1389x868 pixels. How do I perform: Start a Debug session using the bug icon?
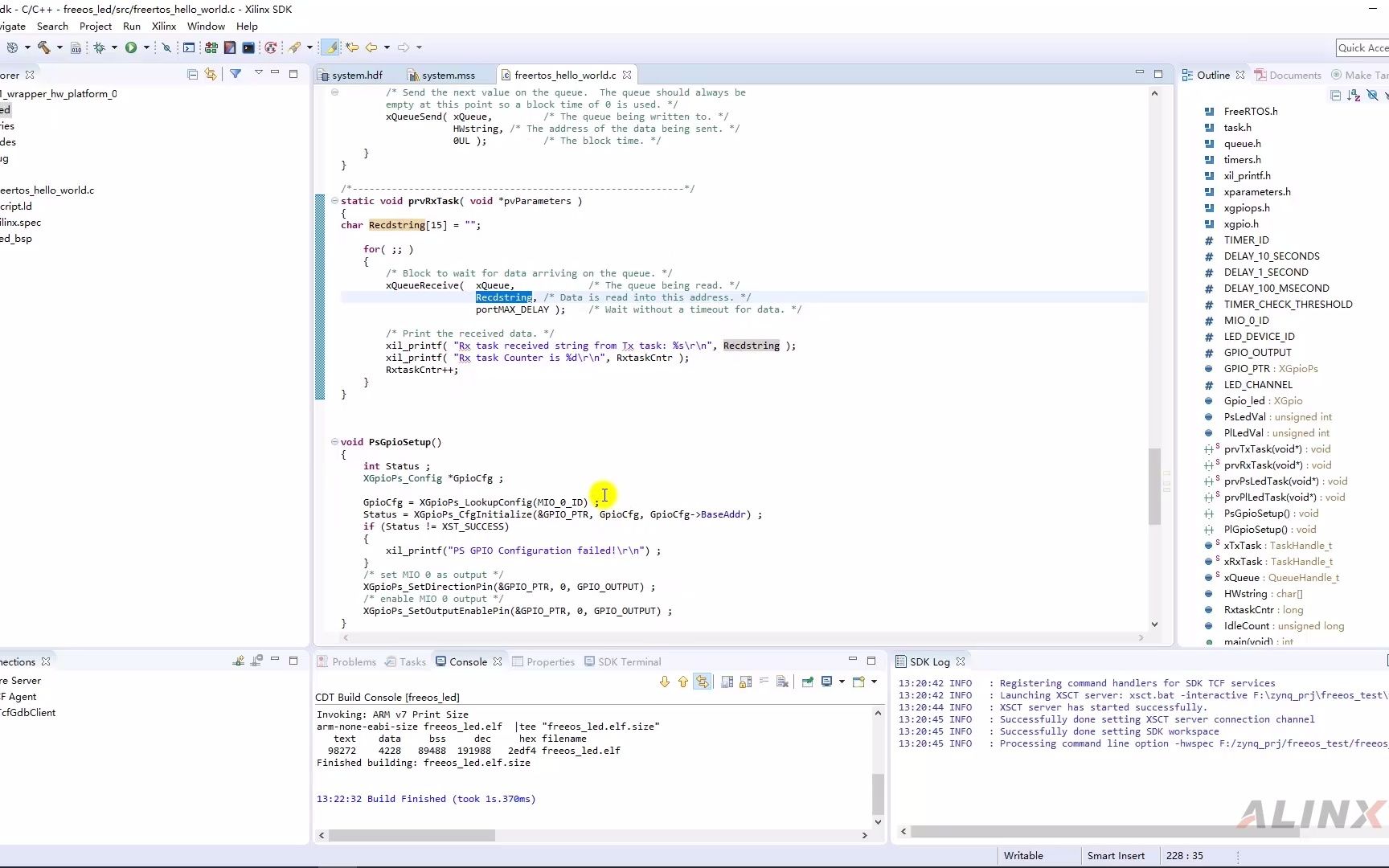[x=99, y=47]
